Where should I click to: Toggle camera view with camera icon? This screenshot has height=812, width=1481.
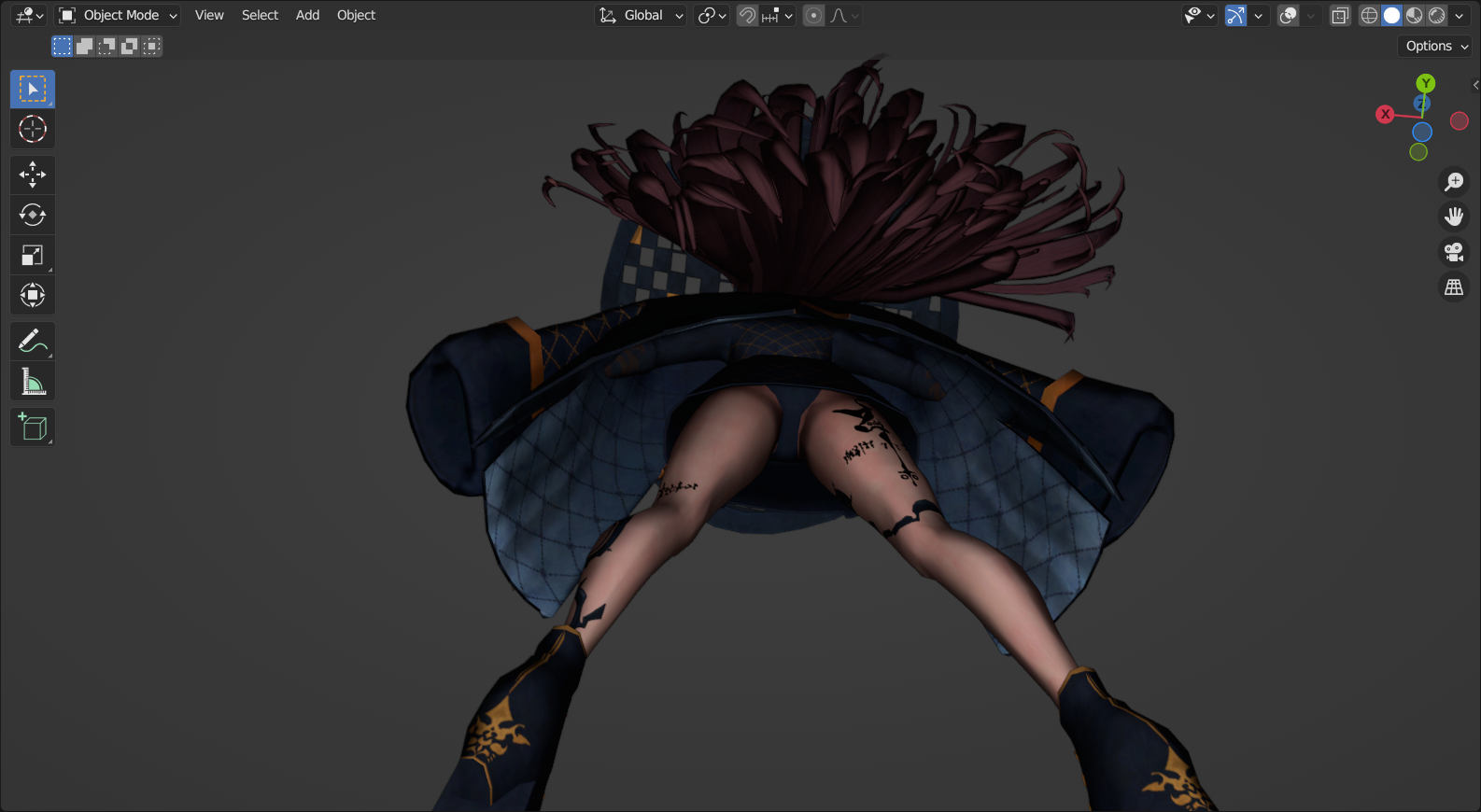click(x=1454, y=252)
